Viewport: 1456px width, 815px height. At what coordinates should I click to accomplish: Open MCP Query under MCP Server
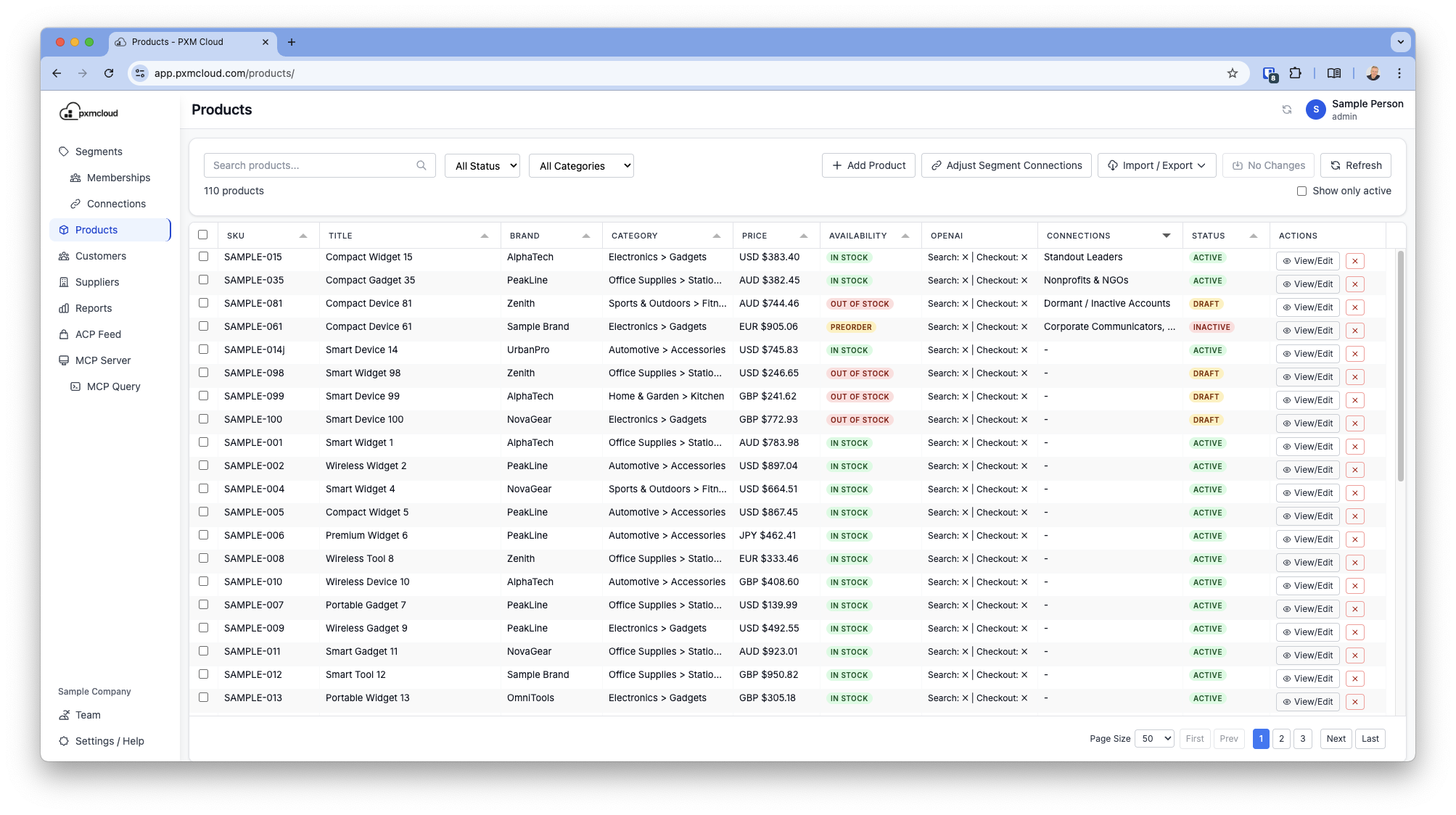pyautogui.click(x=113, y=386)
